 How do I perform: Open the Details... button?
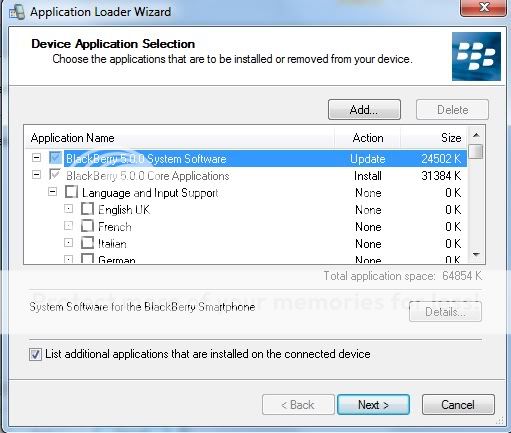point(445,312)
